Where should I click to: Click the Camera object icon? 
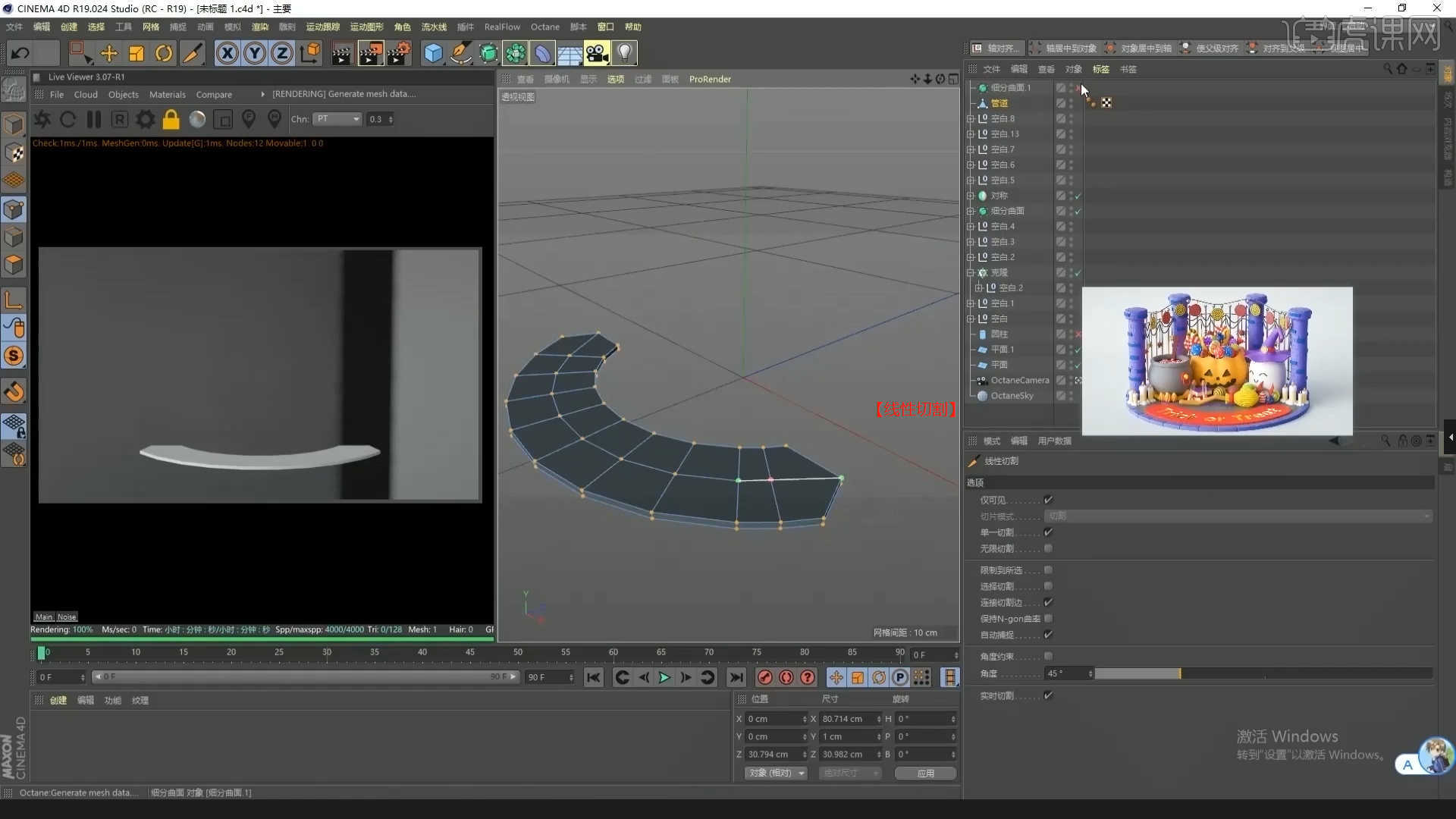pos(597,53)
